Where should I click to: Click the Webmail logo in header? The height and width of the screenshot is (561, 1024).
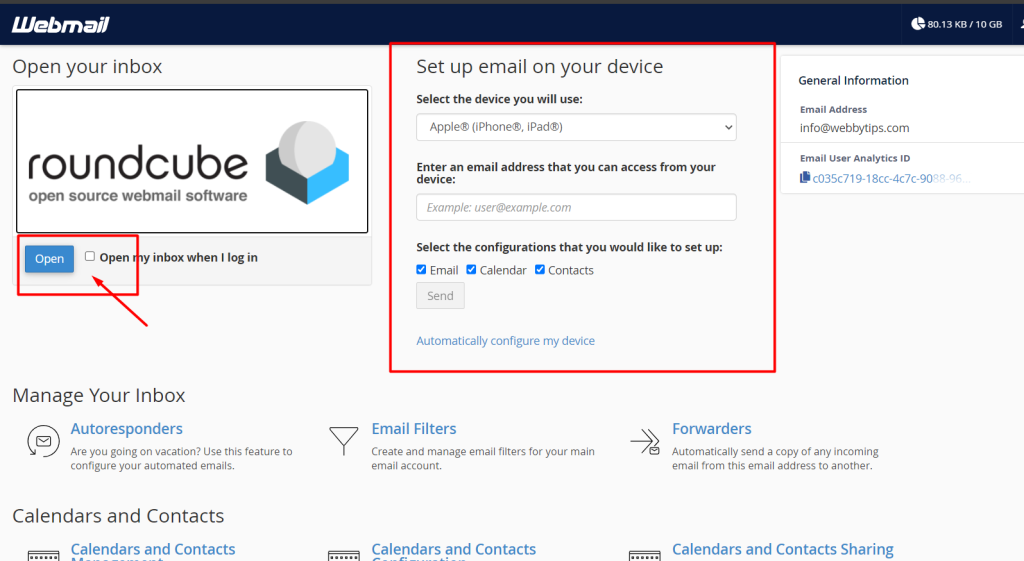pyautogui.click(x=60, y=24)
